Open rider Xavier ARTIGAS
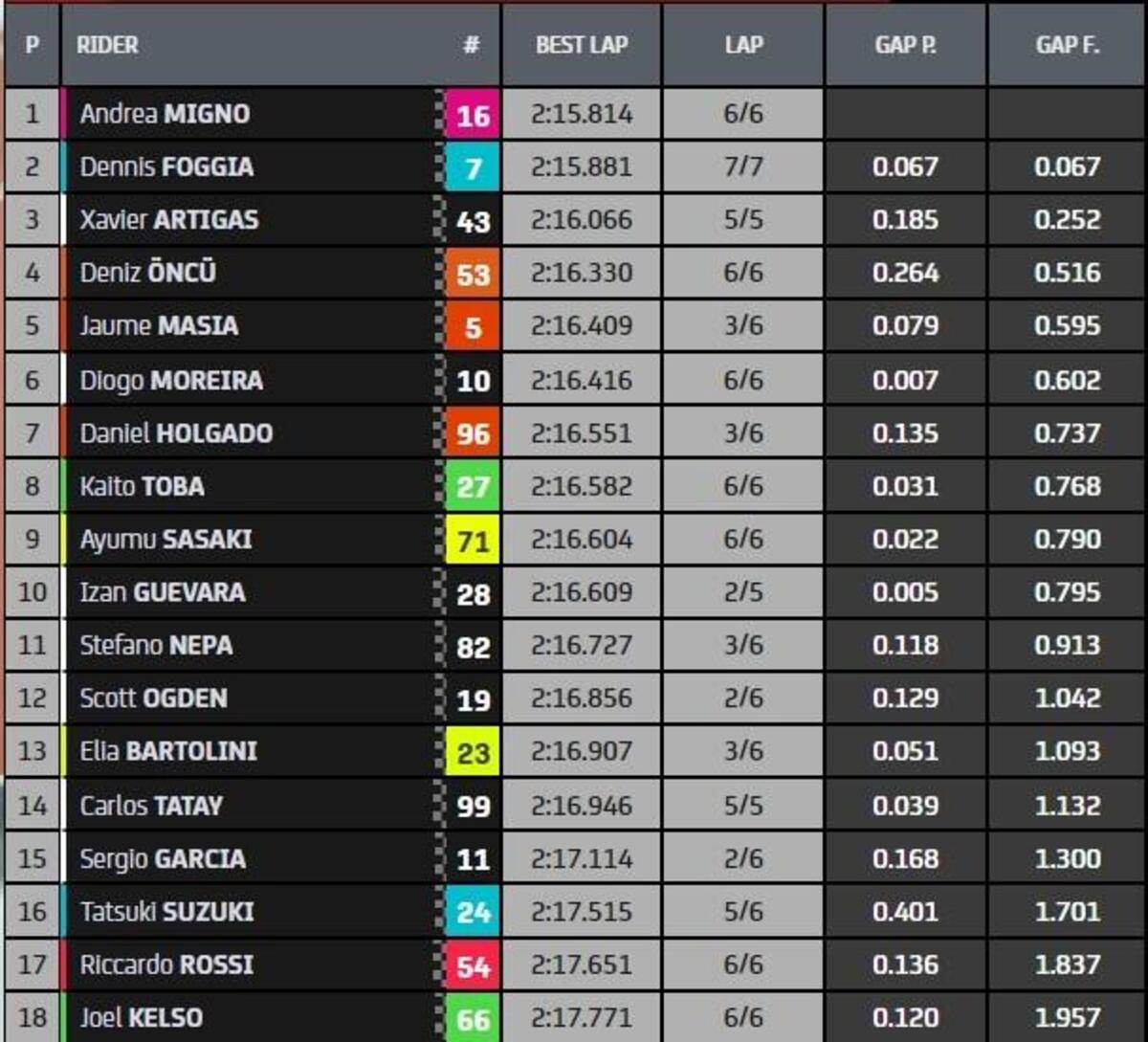The width and height of the screenshot is (1148, 1042). coord(169,220)
